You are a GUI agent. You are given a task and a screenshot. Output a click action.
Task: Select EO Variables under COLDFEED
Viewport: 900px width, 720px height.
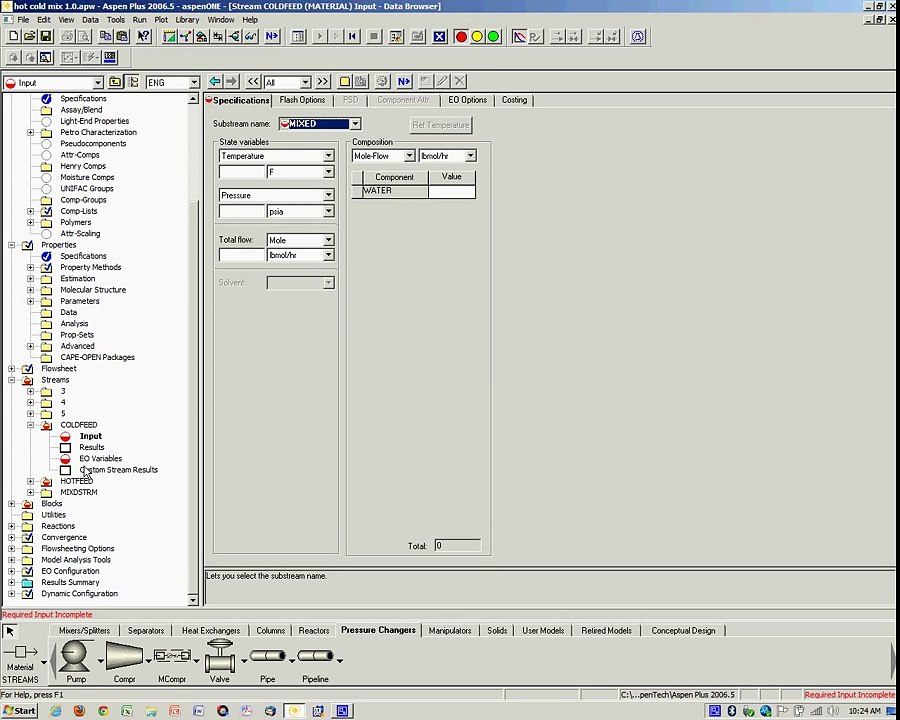100,459
